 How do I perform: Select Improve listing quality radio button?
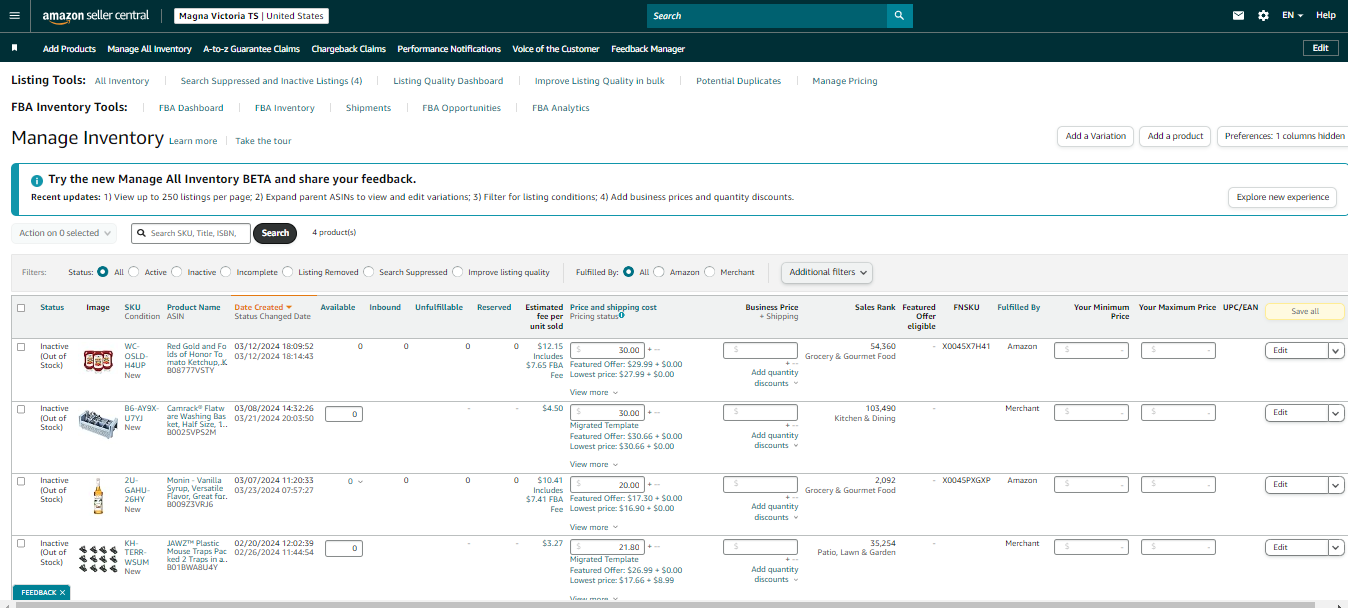458,272
